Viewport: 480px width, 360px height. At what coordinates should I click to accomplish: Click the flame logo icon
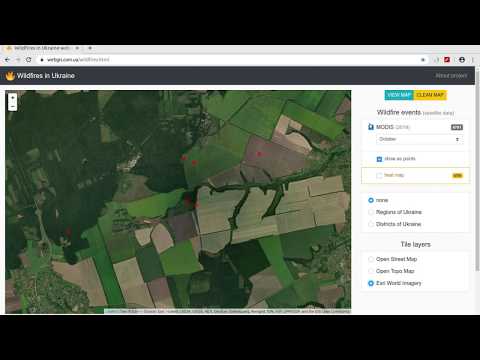(x=10, y=76)
